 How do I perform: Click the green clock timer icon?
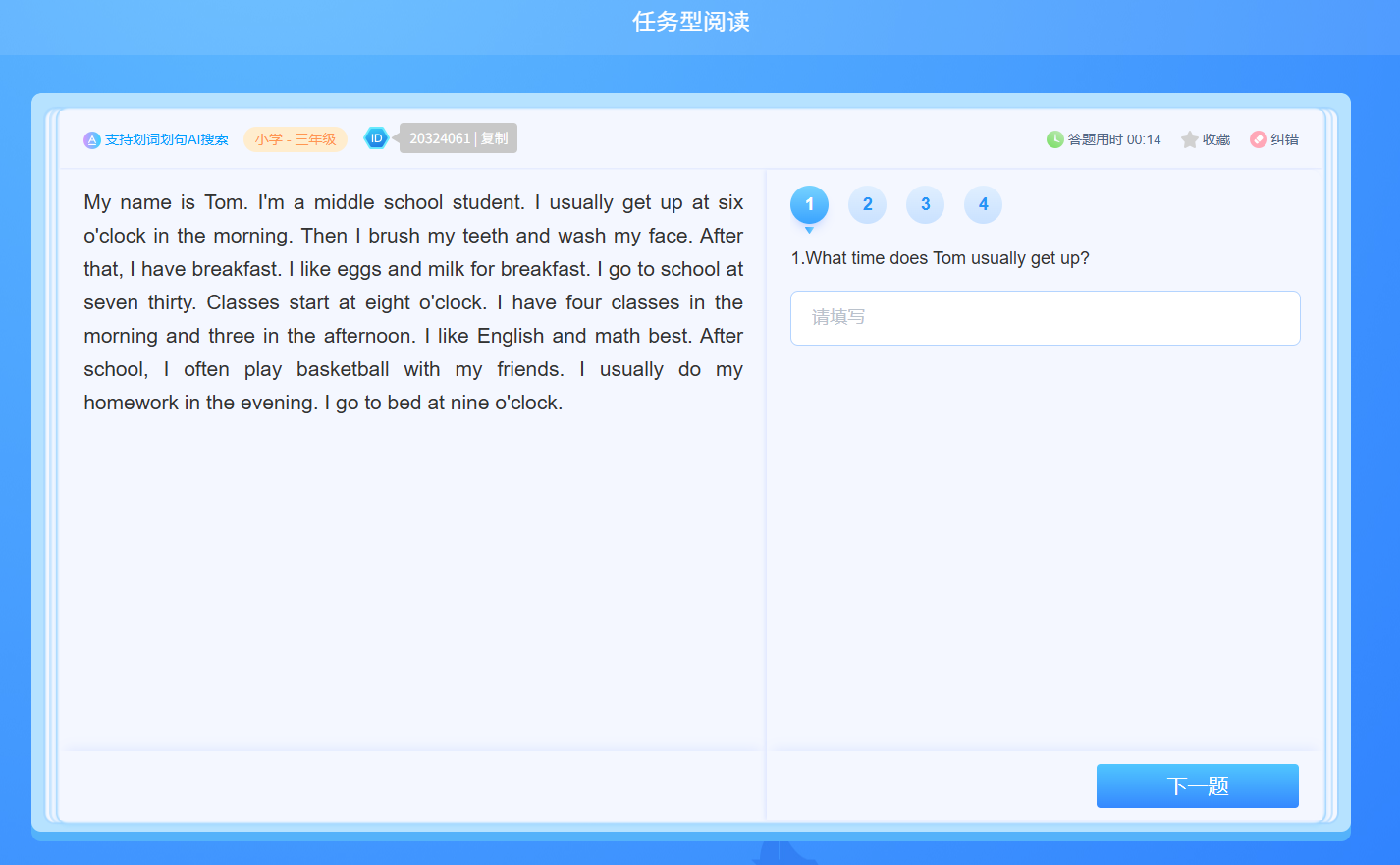pyautogui.click(x=1054, y=139)
